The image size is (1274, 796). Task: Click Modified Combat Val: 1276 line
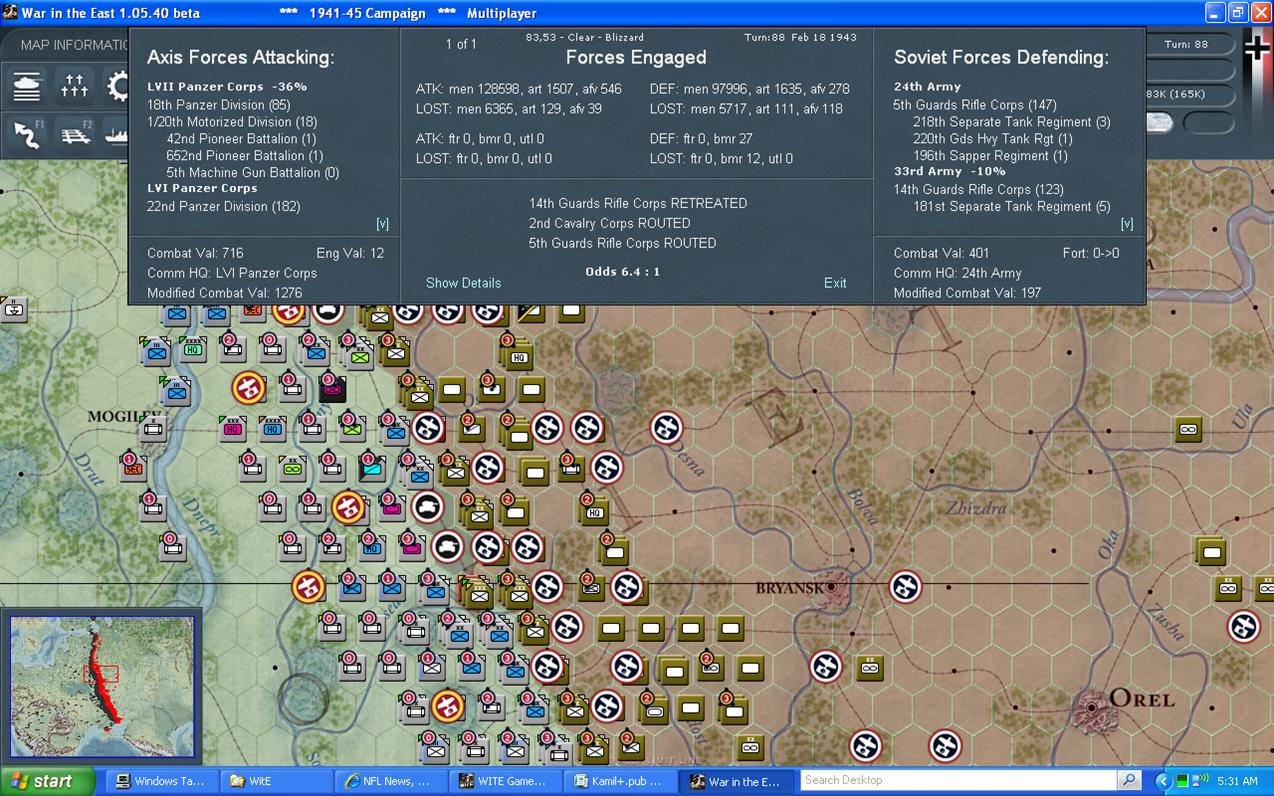tap(225, 293)
